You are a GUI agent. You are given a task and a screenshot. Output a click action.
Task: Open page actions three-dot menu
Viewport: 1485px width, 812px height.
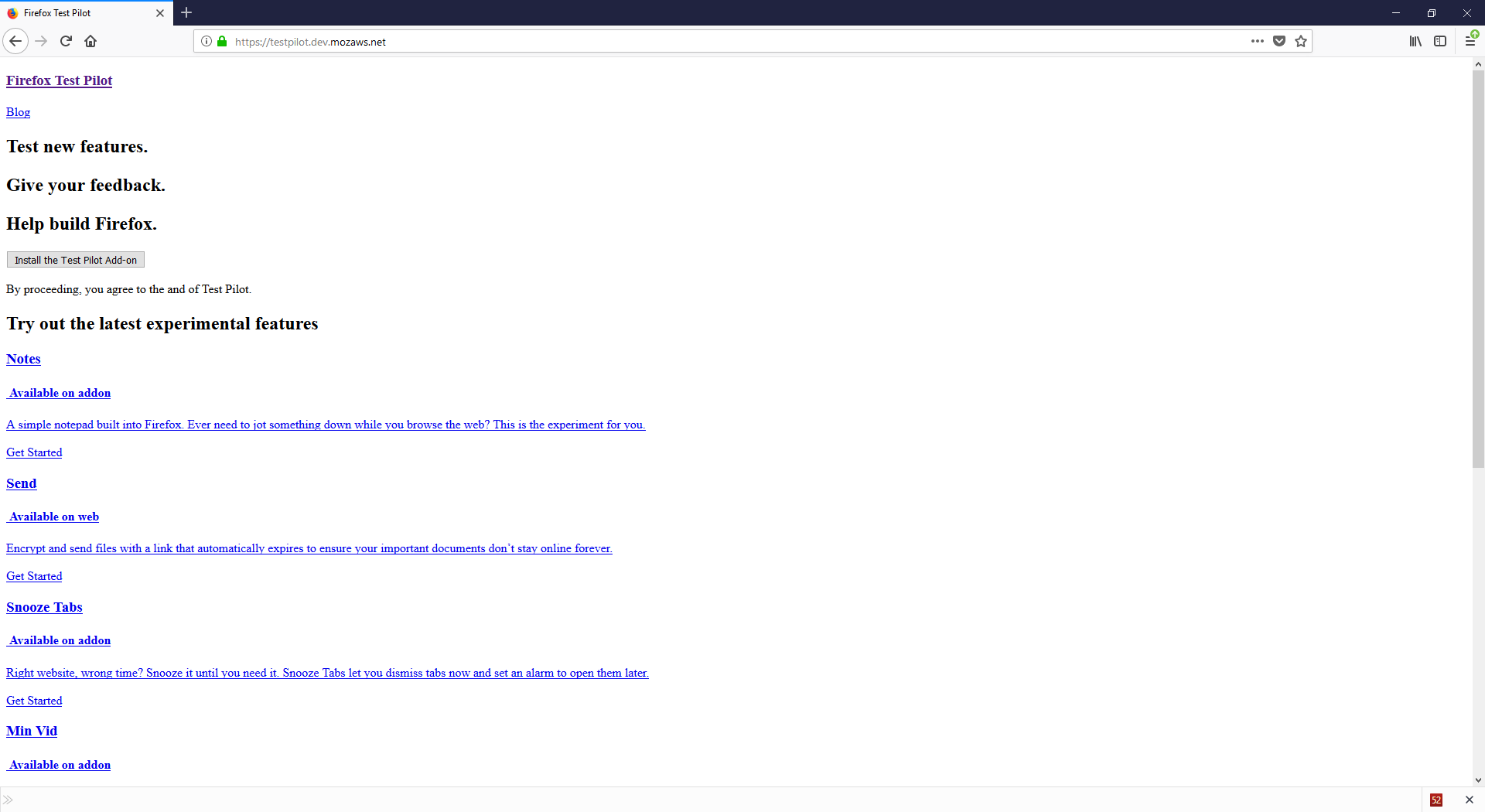[x=1258, y=41]
